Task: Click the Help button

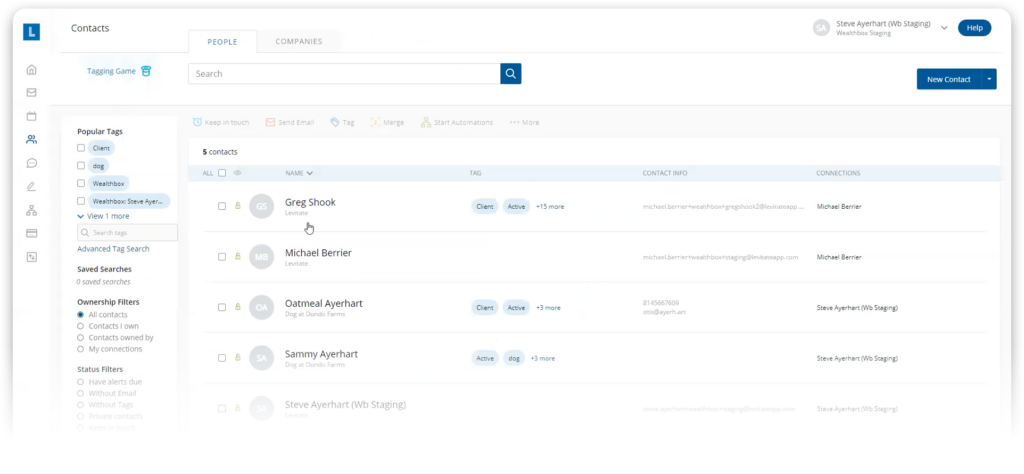Action: (x=974, y=28)
